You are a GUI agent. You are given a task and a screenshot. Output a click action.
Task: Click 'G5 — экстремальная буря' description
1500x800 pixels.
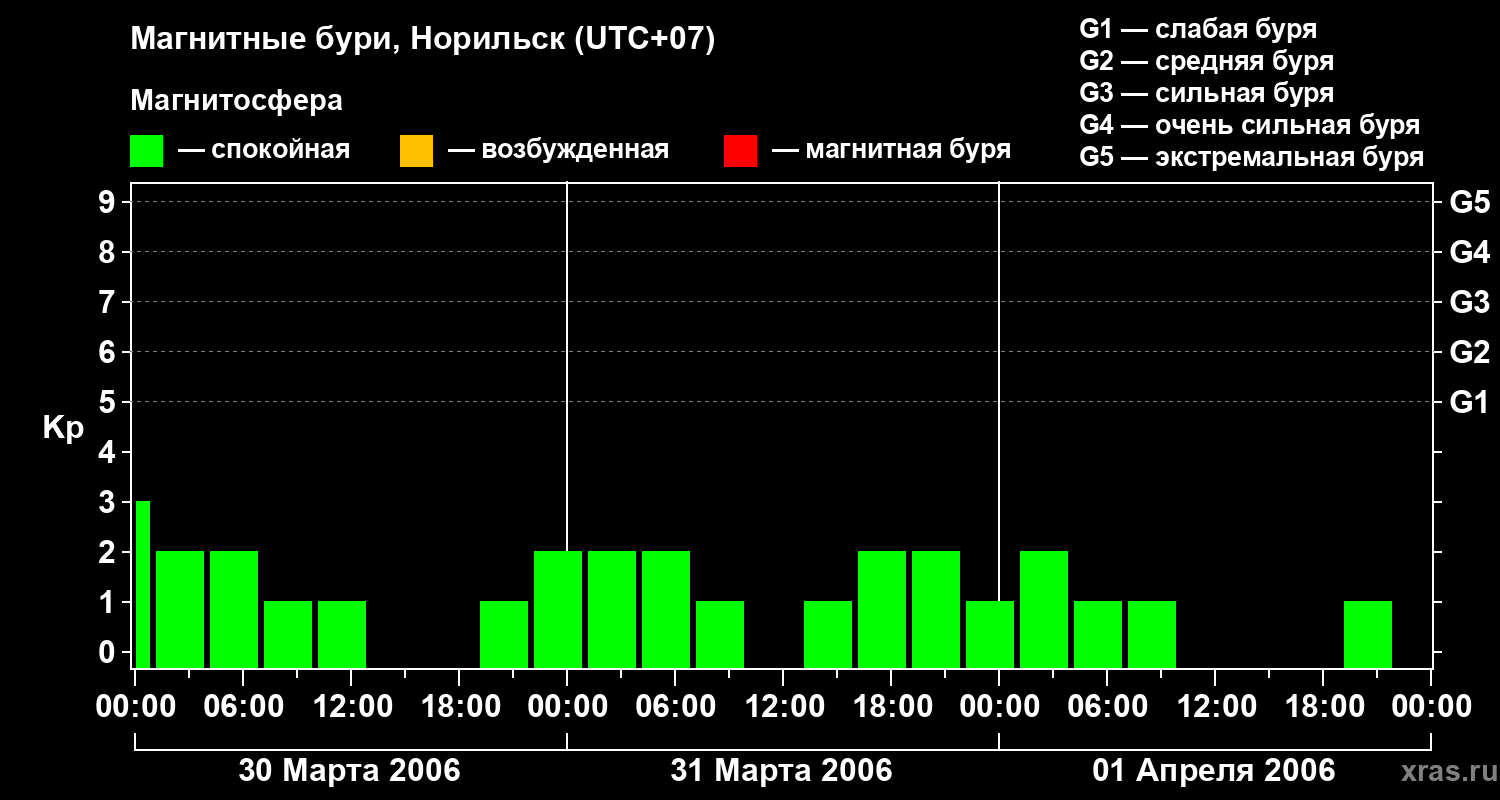(1252, 157)
